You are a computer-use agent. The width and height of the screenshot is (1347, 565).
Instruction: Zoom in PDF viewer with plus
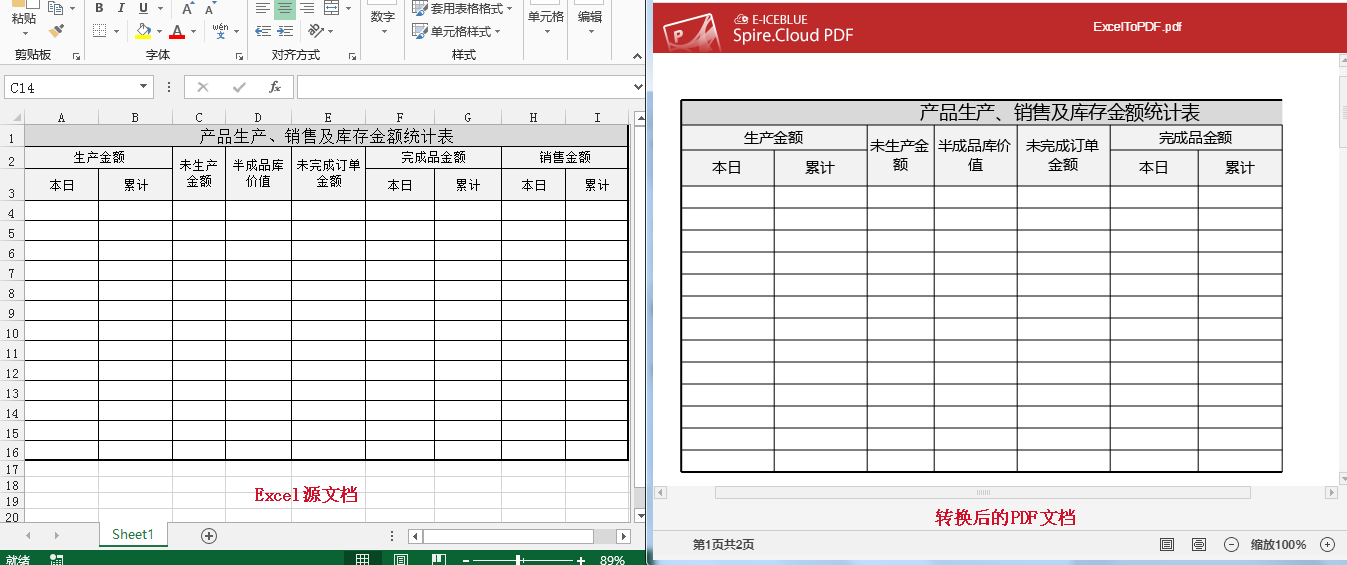[1327, 545]
